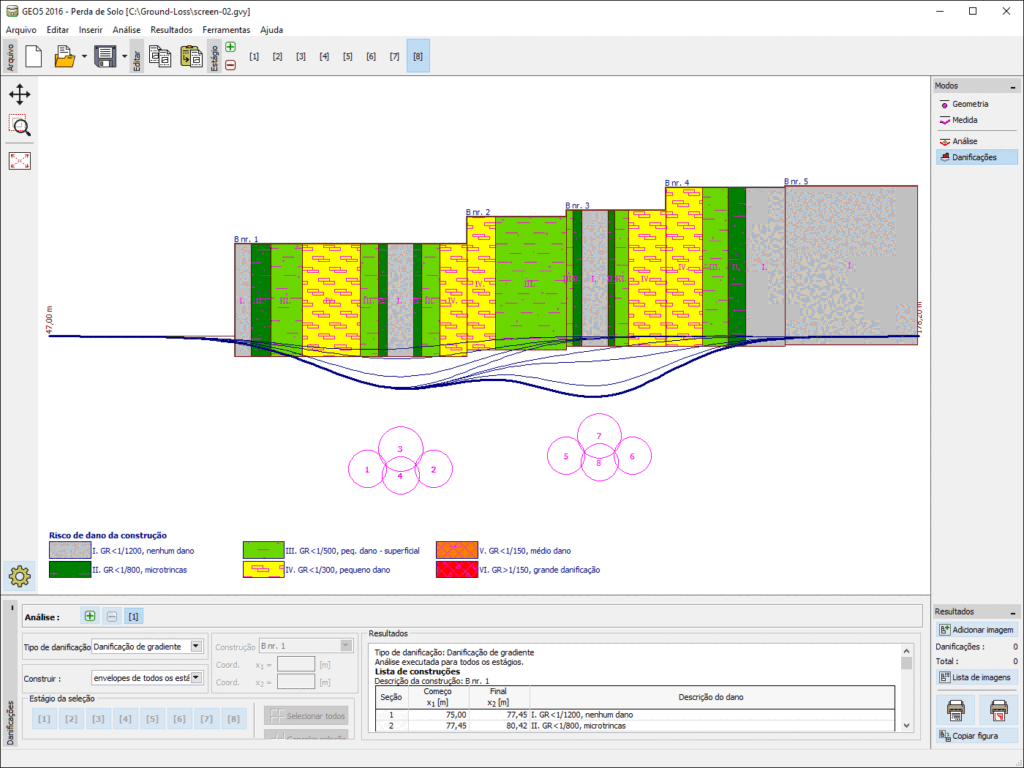Select the results table row for section 1
This screenshot has width=1024, height=768.
coord(635,714)
